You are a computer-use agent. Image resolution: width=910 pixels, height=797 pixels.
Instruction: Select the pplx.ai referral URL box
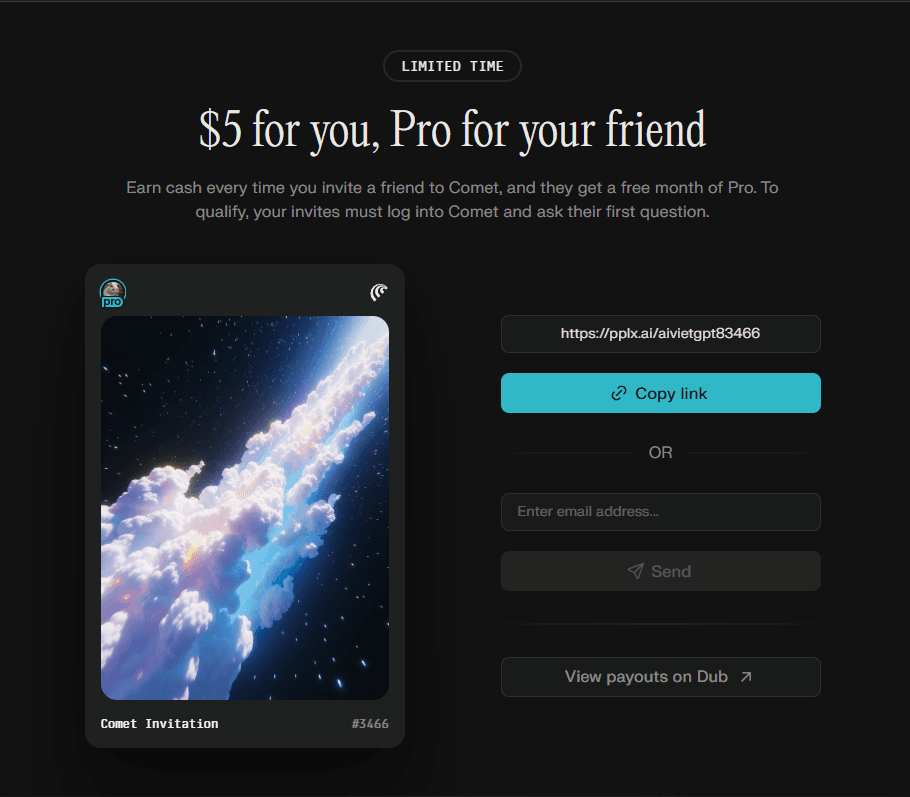pyautogui.click(x=660, y=334)
